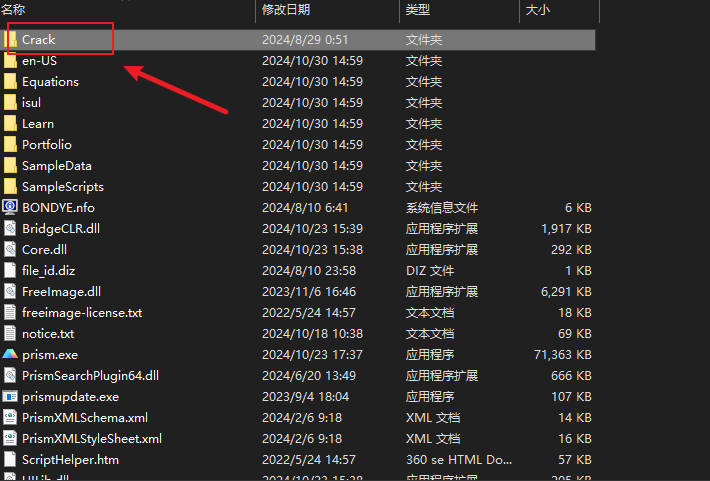This screenshot has height=481, width=710.
Task: Select the notice.txt document icon
Action: pyautogui.click(x=10, y=334)
